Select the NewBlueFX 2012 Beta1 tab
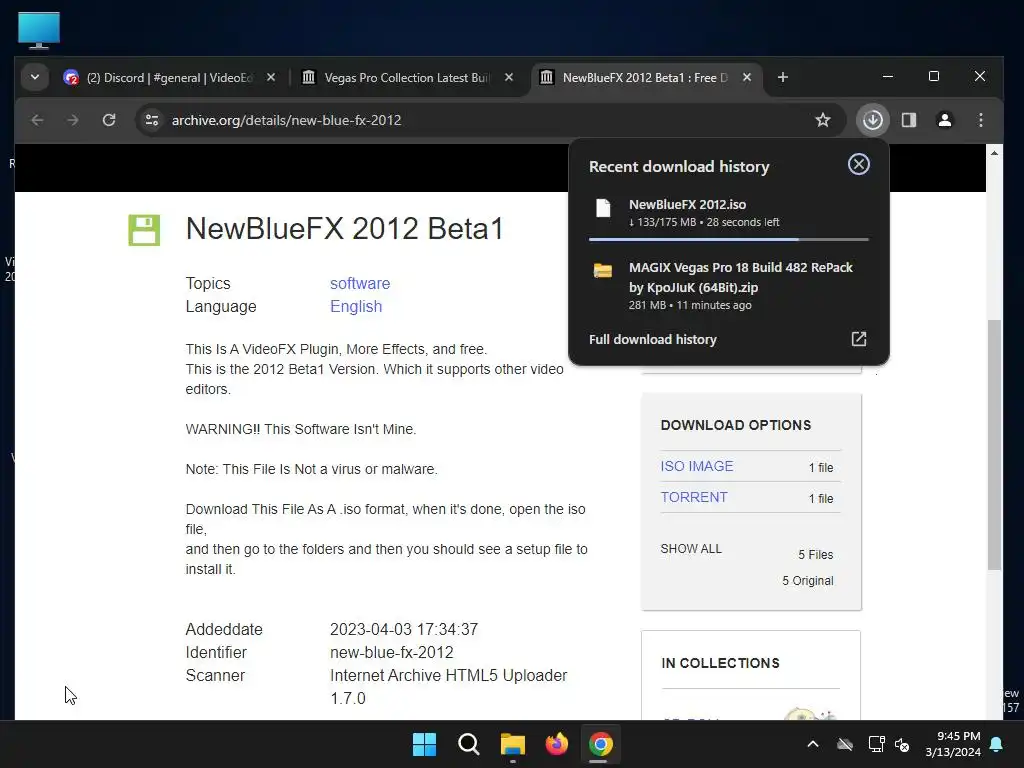1024x768 pixels. 645,78
